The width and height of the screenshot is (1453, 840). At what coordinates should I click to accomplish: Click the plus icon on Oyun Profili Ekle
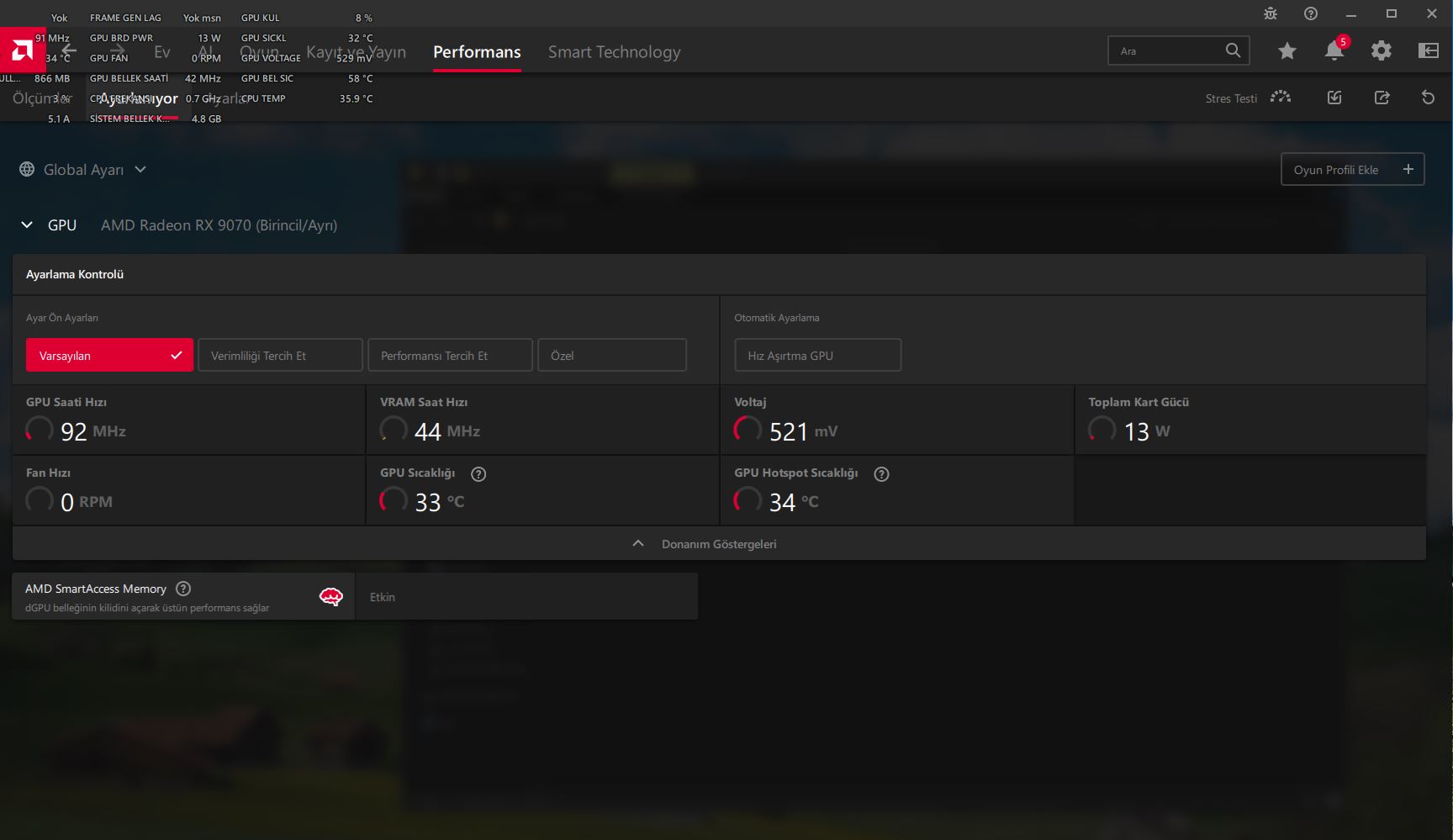click(1408, 169)
